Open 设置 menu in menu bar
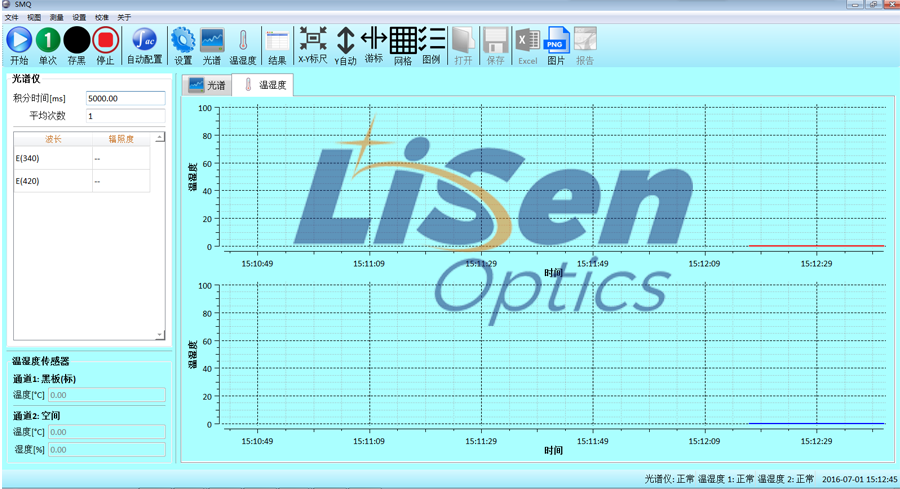Image resolution: width=900 pixels, height=489 pixels. click(x=79, y=17)
